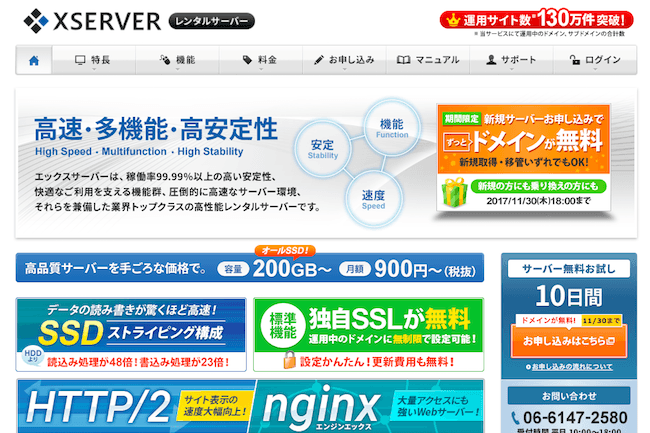Open the 独自SSLが無料 banner

[x=369, y=334]
